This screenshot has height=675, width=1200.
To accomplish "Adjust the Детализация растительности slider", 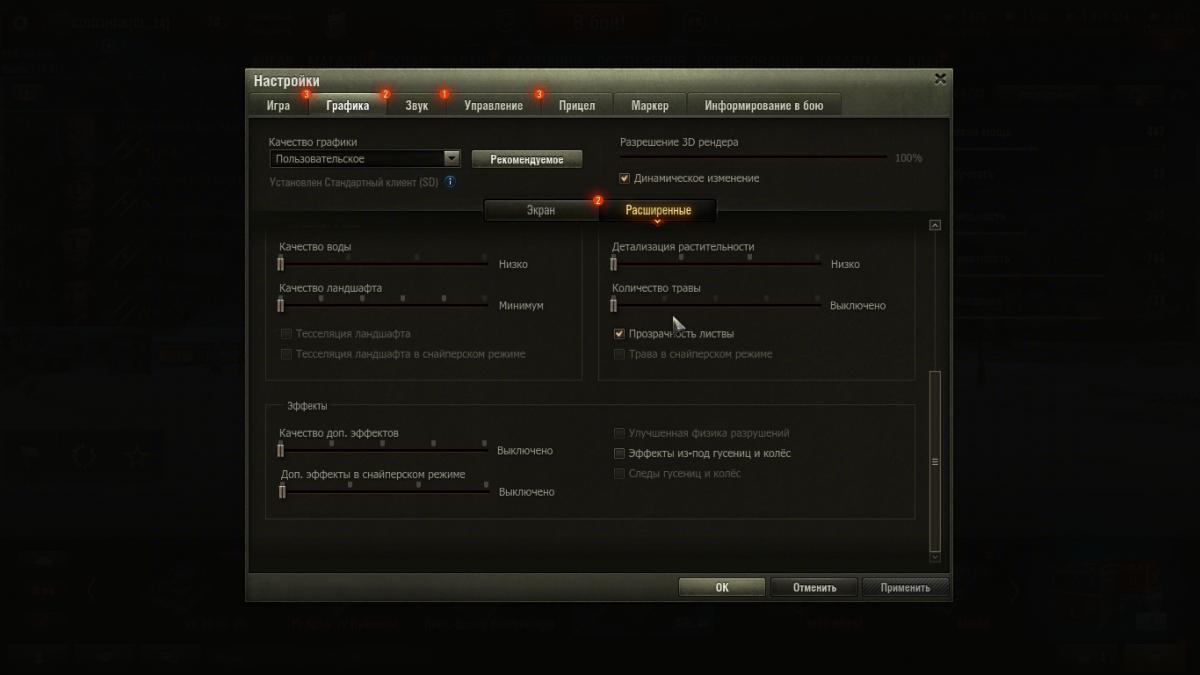I will (x=716, y=264).
